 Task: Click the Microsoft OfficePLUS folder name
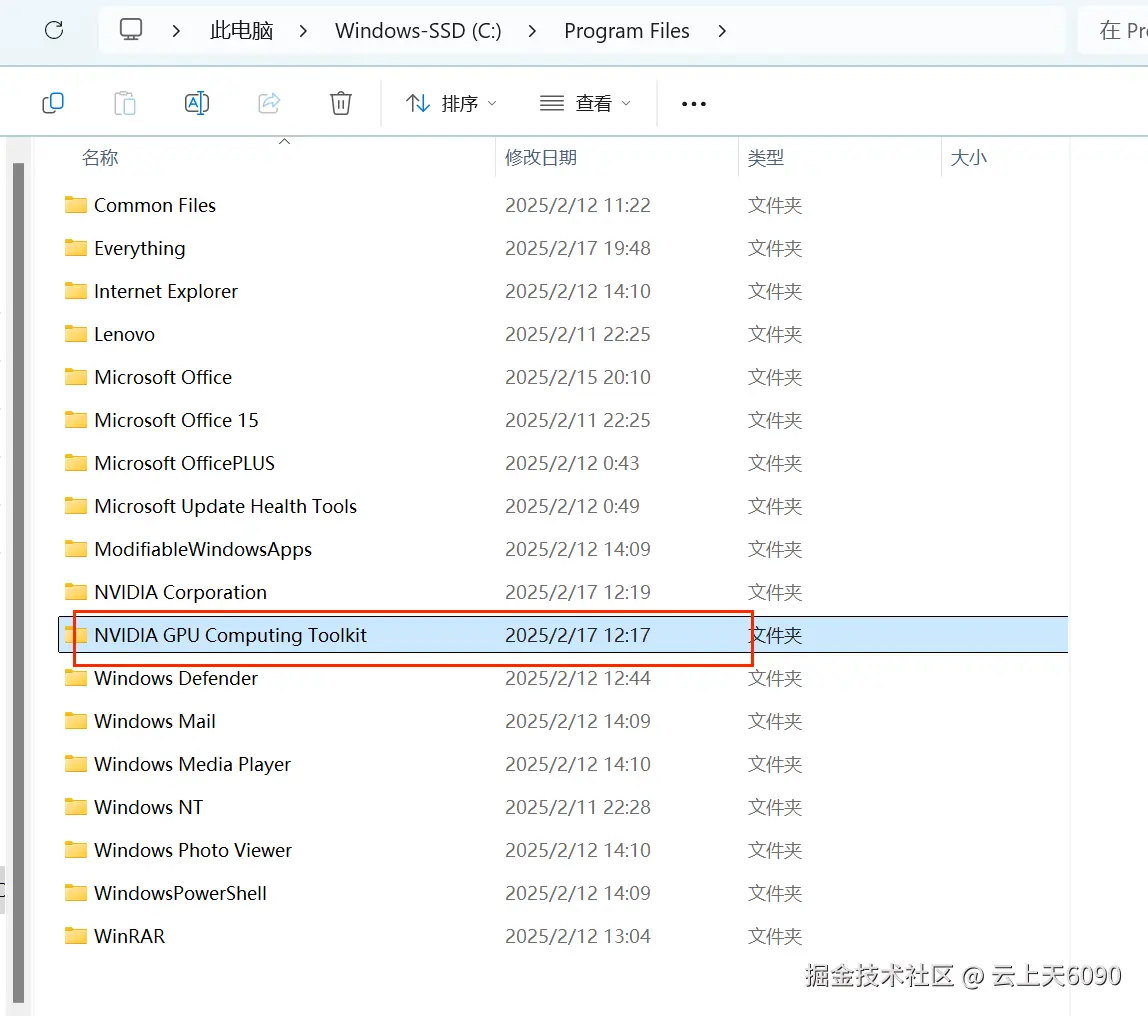point(184,463)
